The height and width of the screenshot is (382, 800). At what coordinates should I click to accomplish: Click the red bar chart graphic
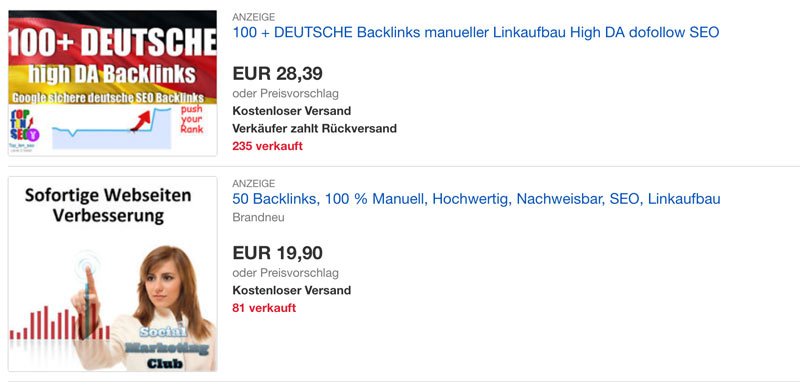click(60, 322)
